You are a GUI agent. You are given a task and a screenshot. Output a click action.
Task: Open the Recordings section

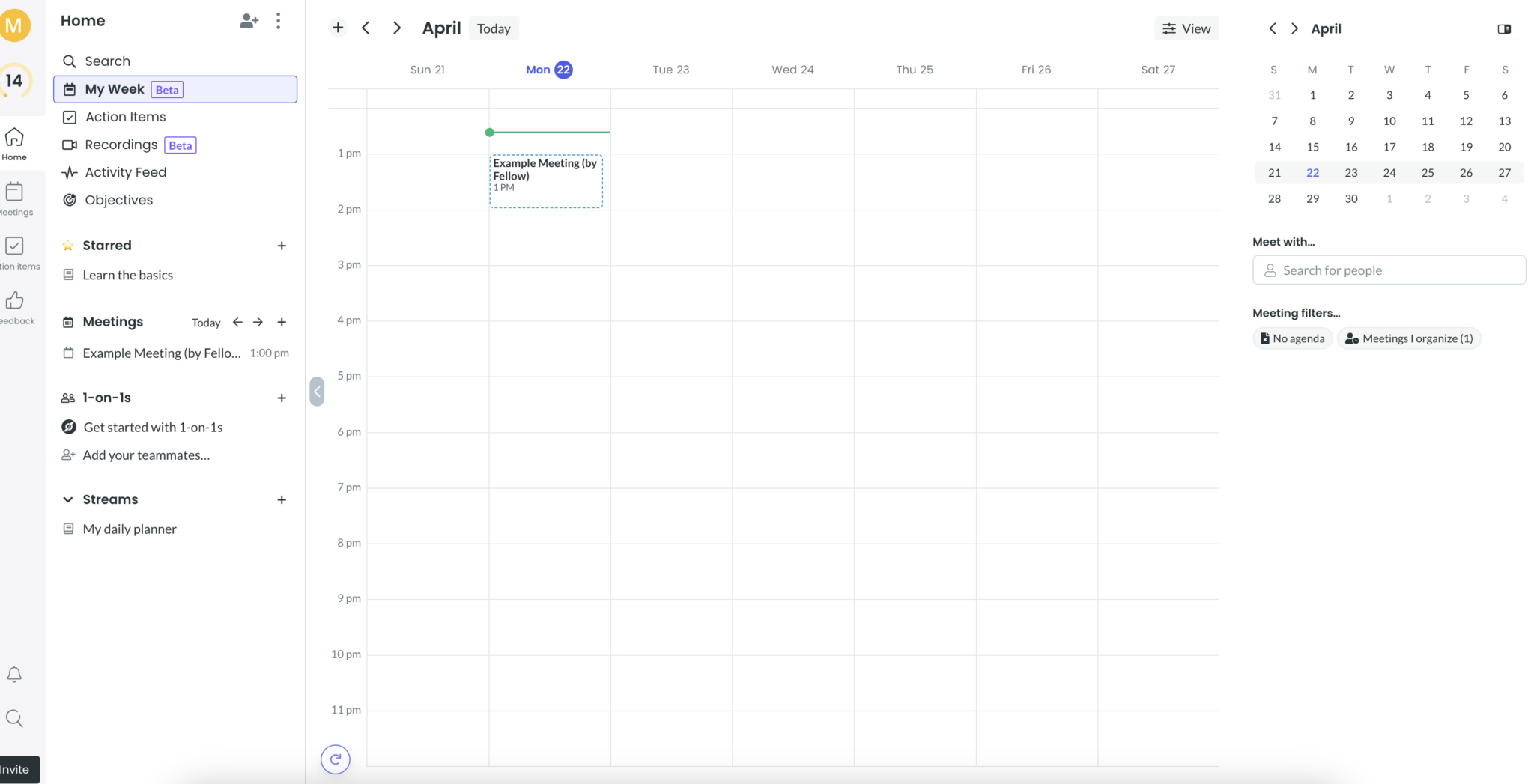click(x=120, y=145)
